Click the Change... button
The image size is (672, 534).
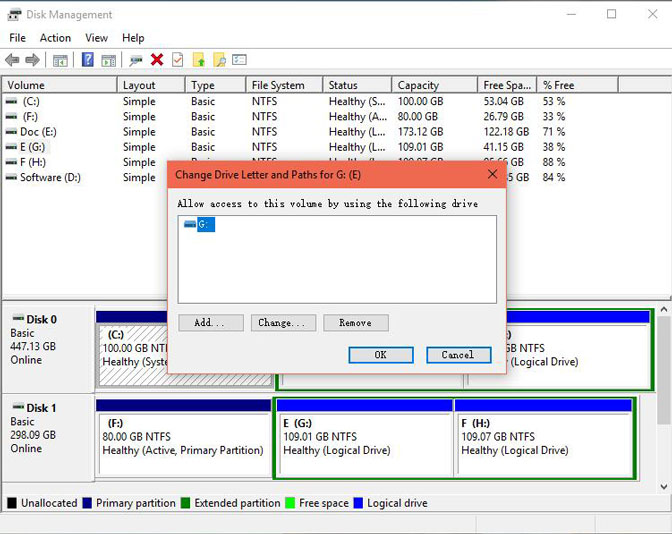tap(283, 323)
